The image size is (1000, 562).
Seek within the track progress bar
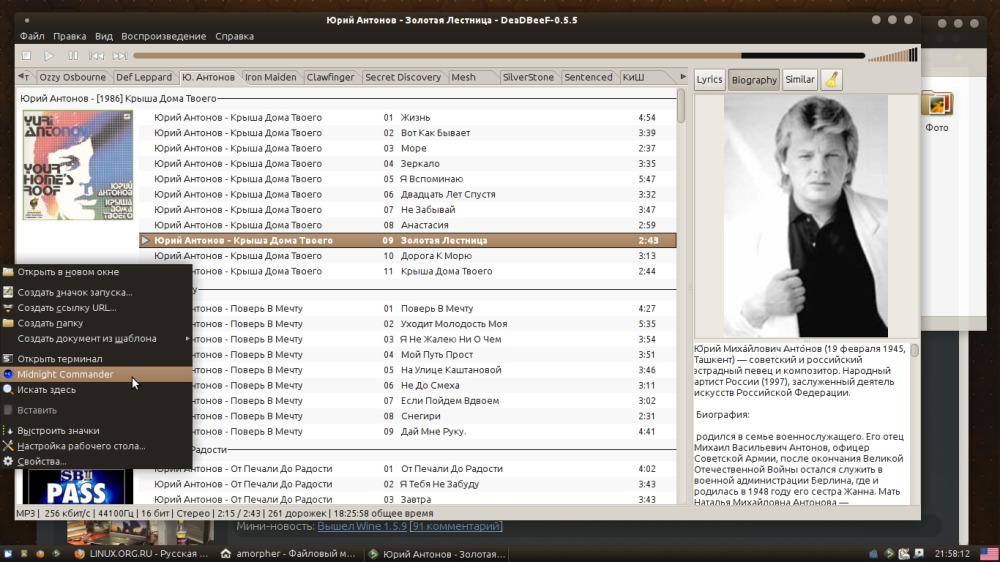click(x=499, y=56)
